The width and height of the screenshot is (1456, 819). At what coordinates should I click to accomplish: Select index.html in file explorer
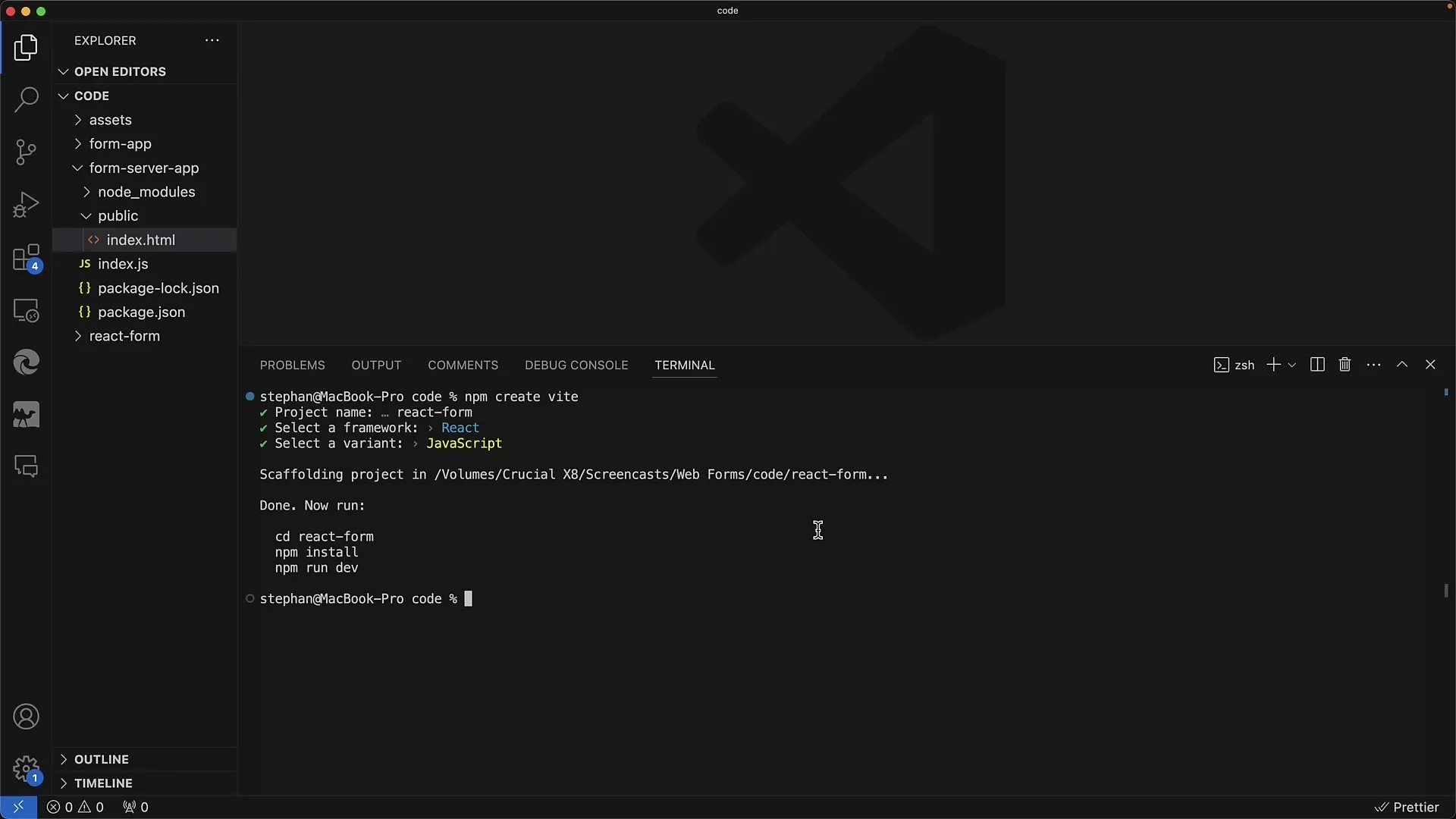pos(141,239)
